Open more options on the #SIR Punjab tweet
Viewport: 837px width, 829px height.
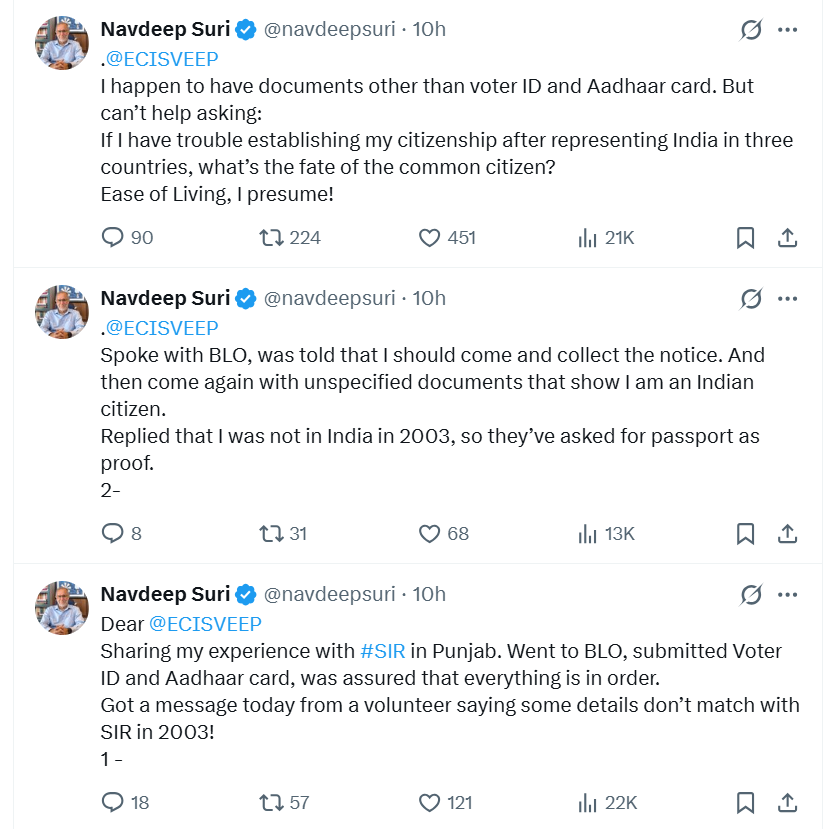coord(787,594)
